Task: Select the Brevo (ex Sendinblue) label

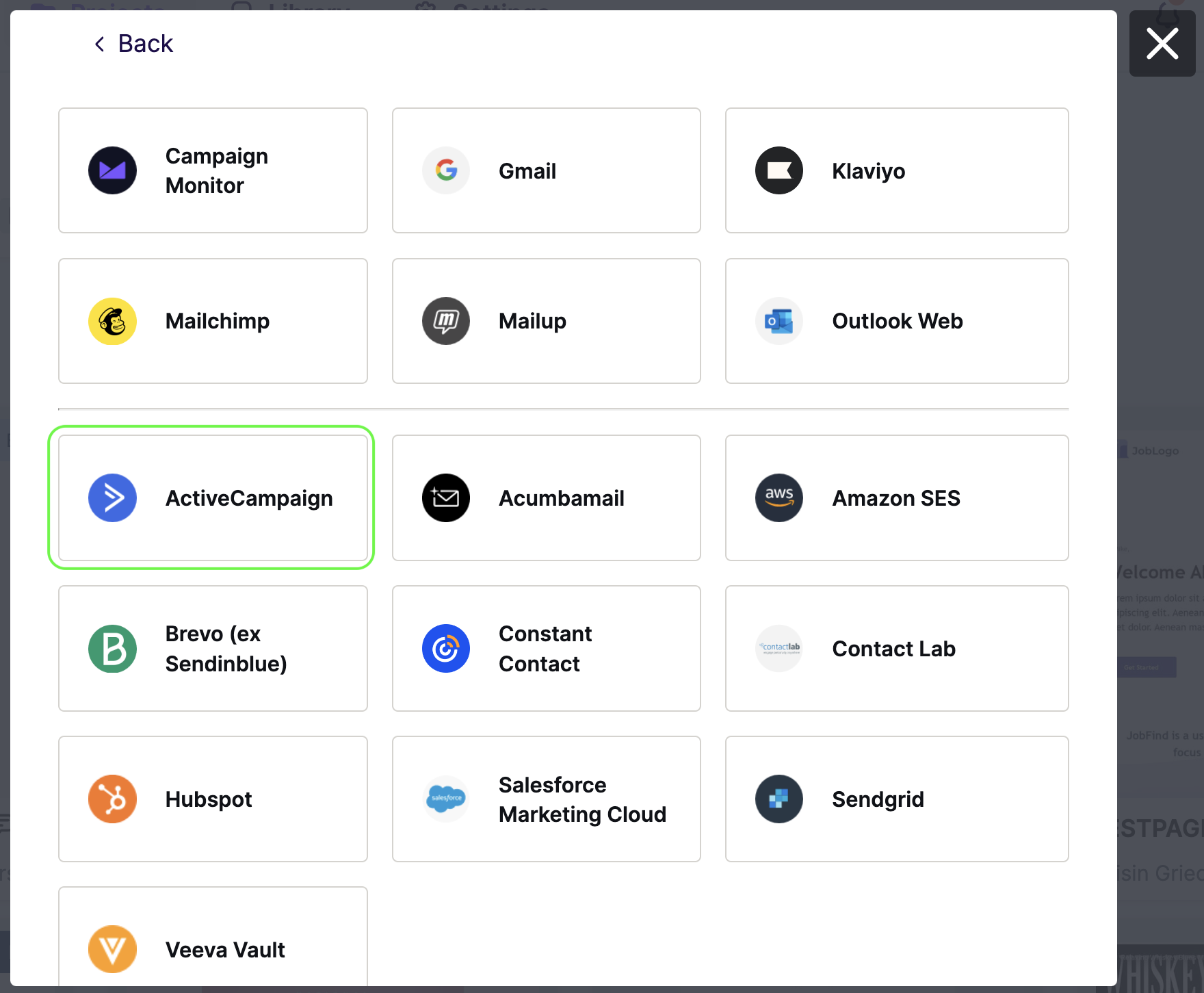Action: tap(226, 649)
